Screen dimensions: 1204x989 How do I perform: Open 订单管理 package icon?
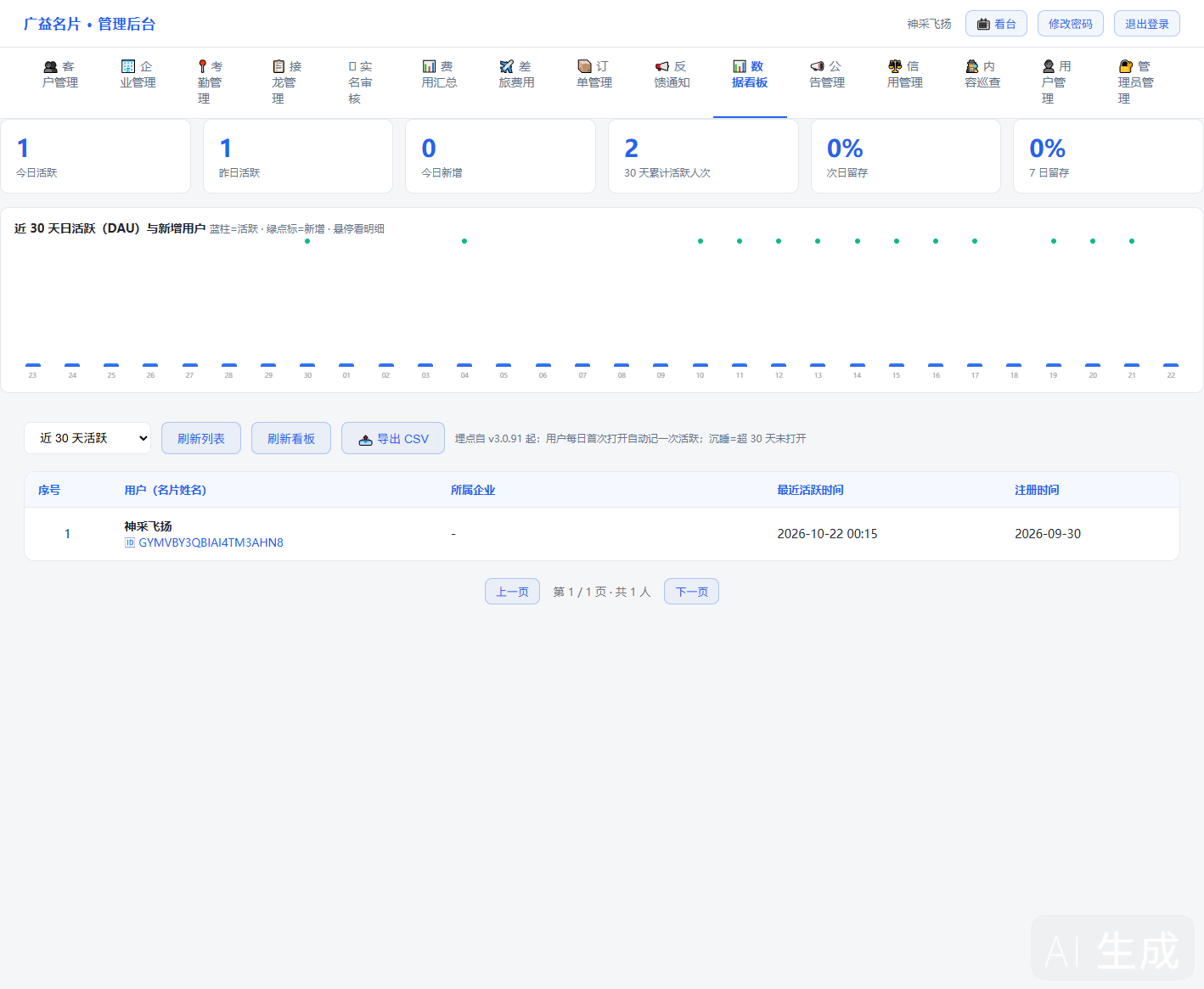[584, 66]
